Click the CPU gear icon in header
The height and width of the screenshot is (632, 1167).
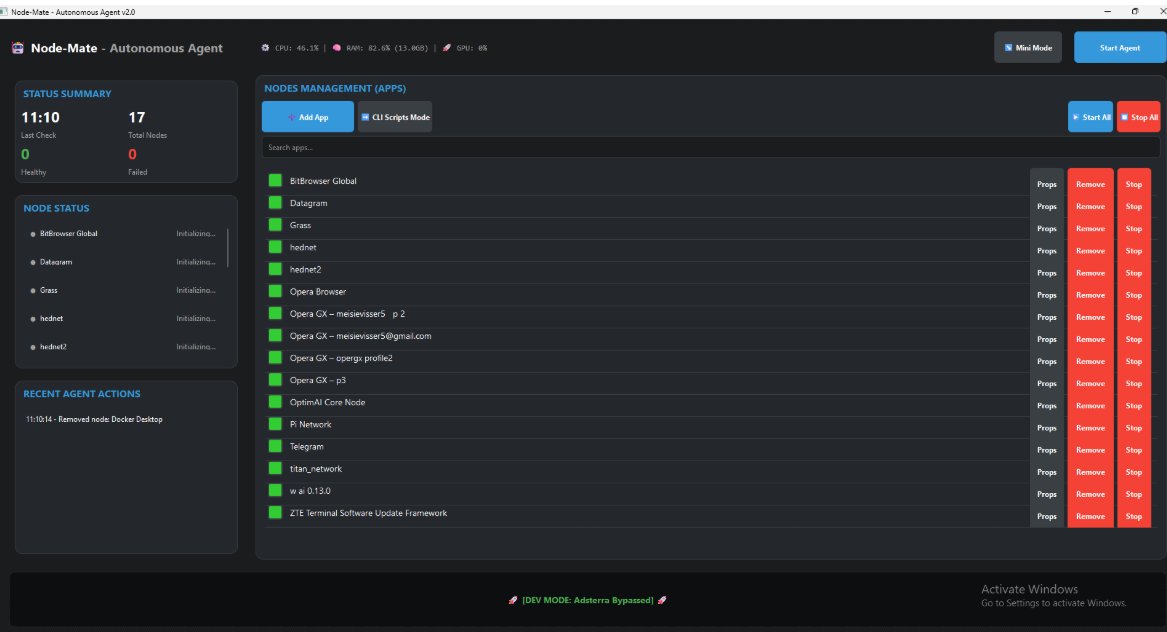point(265,48)
